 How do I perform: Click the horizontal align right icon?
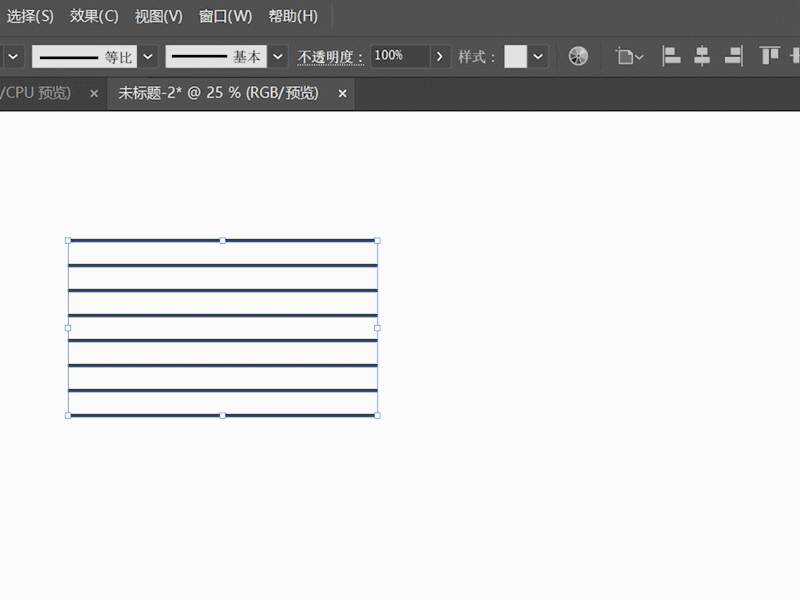pyautogui.click(x=734, y=57)
